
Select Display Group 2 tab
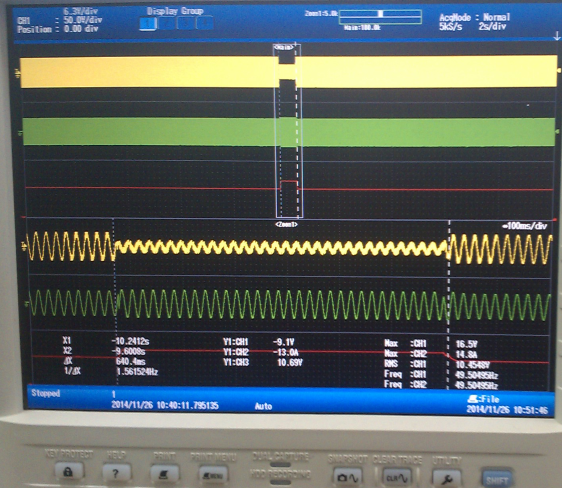pyautogui.click(x=167, y=24)
